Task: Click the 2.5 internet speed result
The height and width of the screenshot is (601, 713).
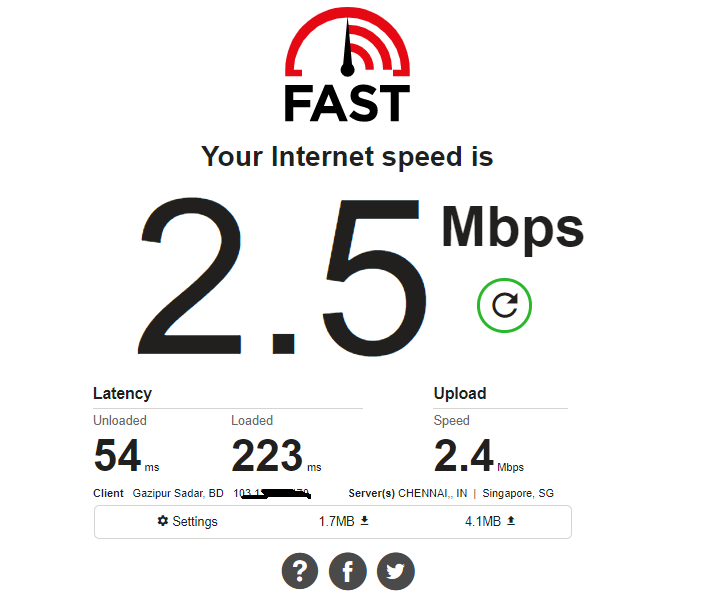Action: [x=282, y=276]
